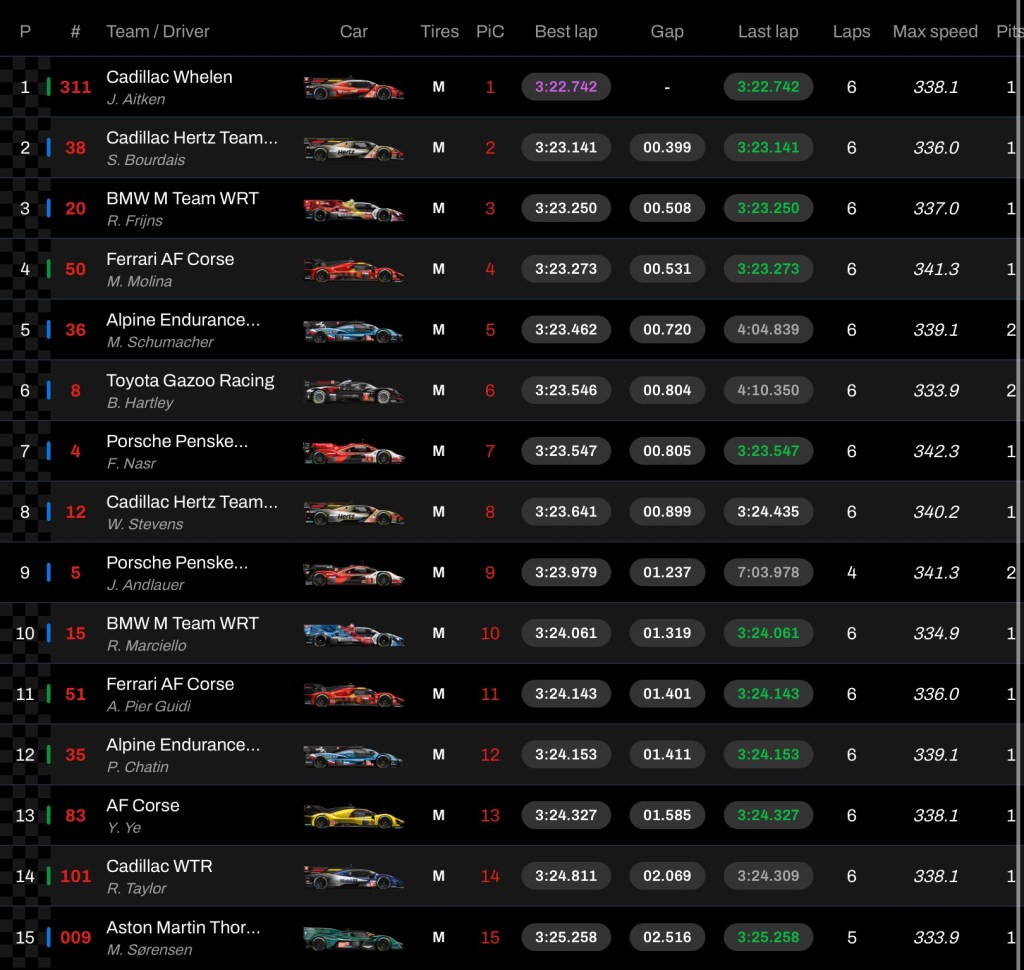Click the # car number column header
Screen dimensions: 1024x970
(75, 31)
